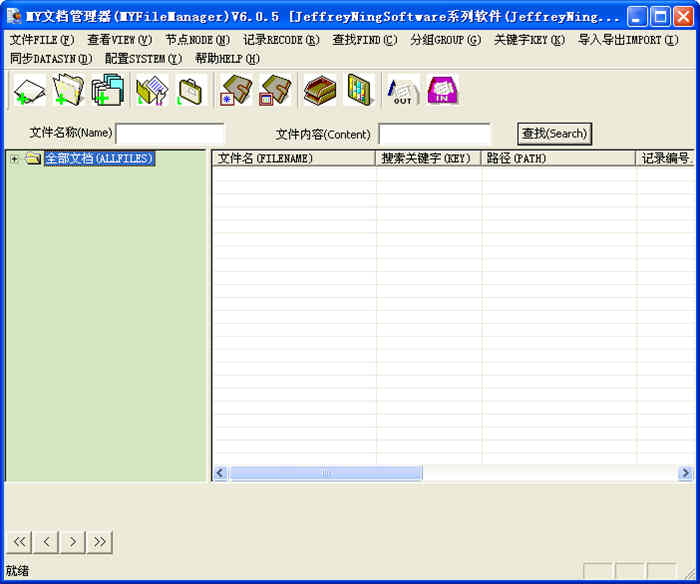The image size is (700, 584).
Task: Open the 关键字KEY menu
Action: 529,40
